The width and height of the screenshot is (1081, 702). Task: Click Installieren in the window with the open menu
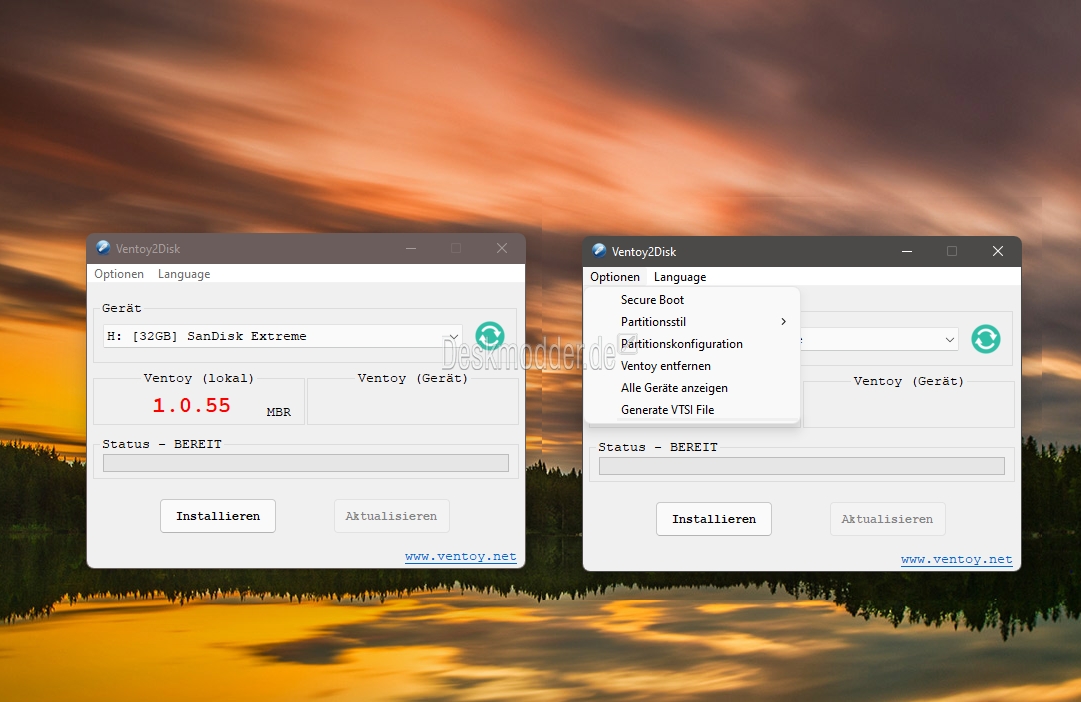[x=714, y=519]
